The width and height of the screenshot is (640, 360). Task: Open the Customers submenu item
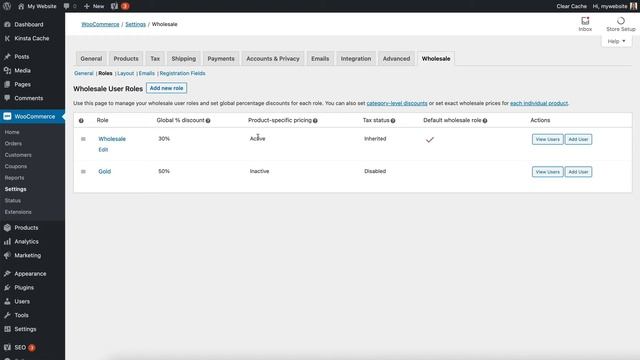(18, 155)
